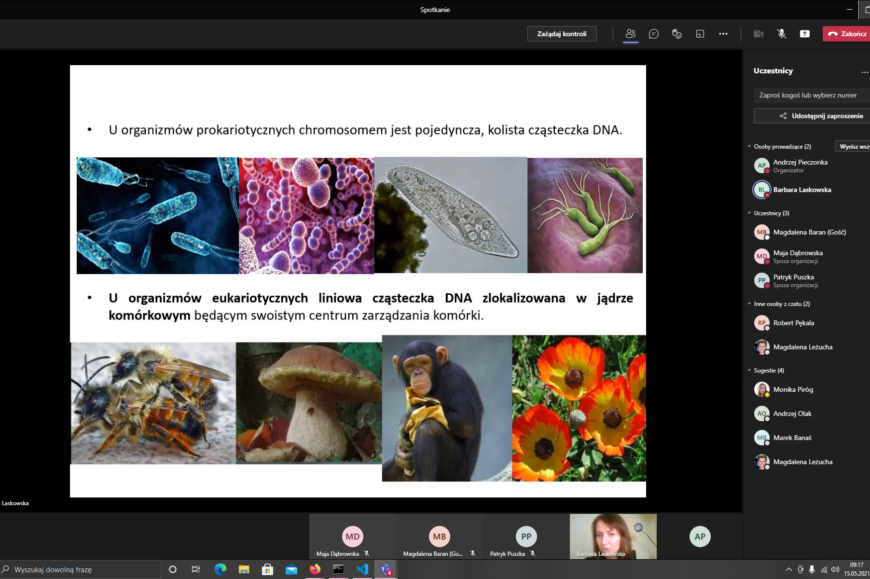Focus the invite someone input field
The width and height of the screenshot is (870, 579).
(x=812, y=95)
